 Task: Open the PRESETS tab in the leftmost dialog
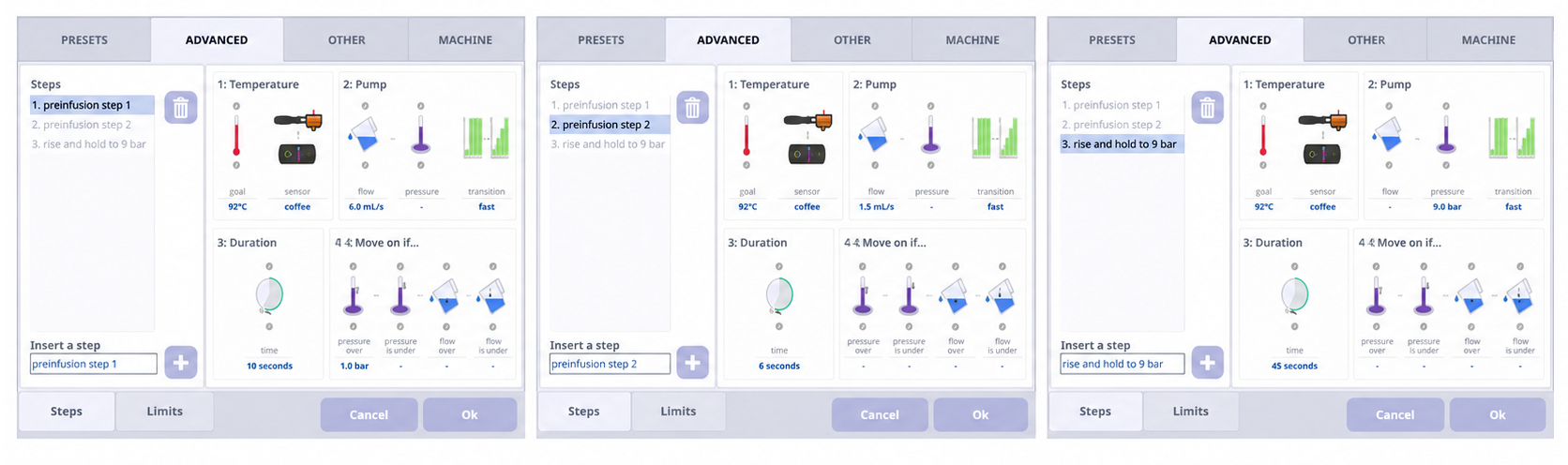coord(84,40)
